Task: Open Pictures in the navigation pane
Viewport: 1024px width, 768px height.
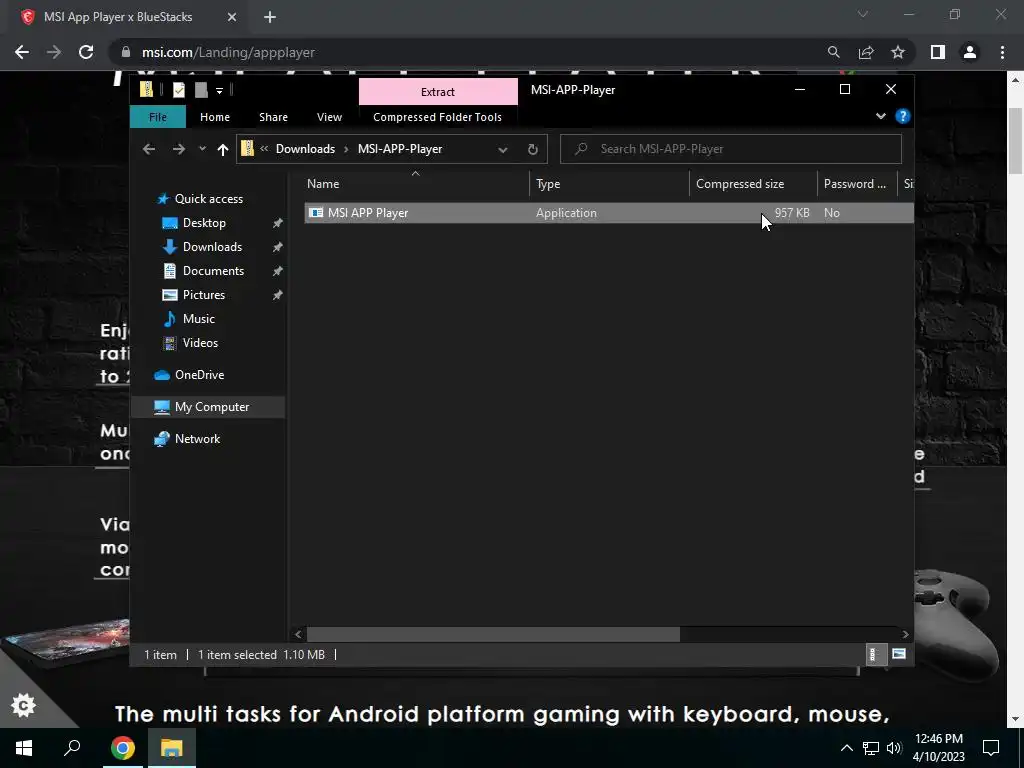Action: [x=204, y=295]
